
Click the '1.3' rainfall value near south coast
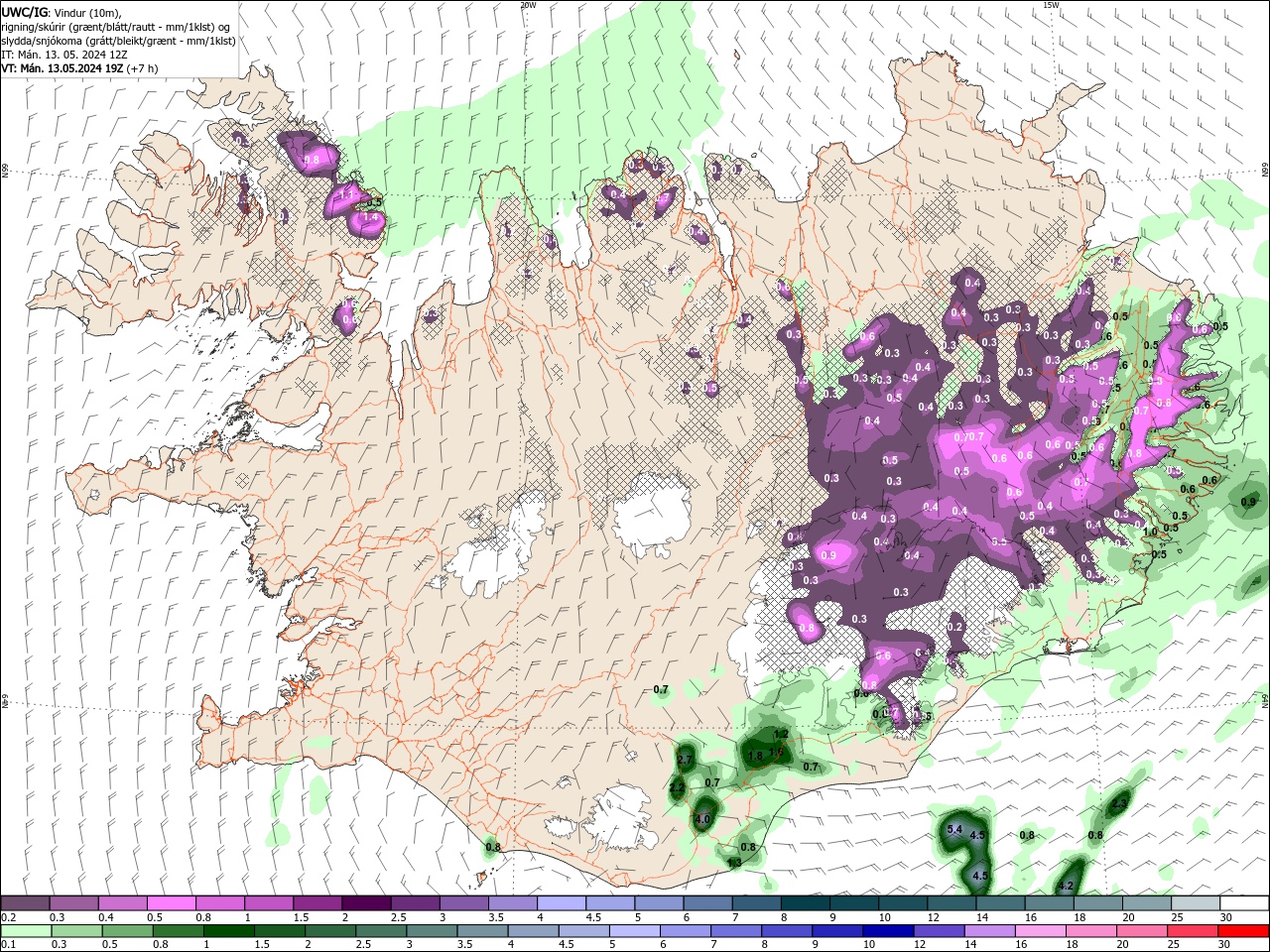[x=734, y=863]
